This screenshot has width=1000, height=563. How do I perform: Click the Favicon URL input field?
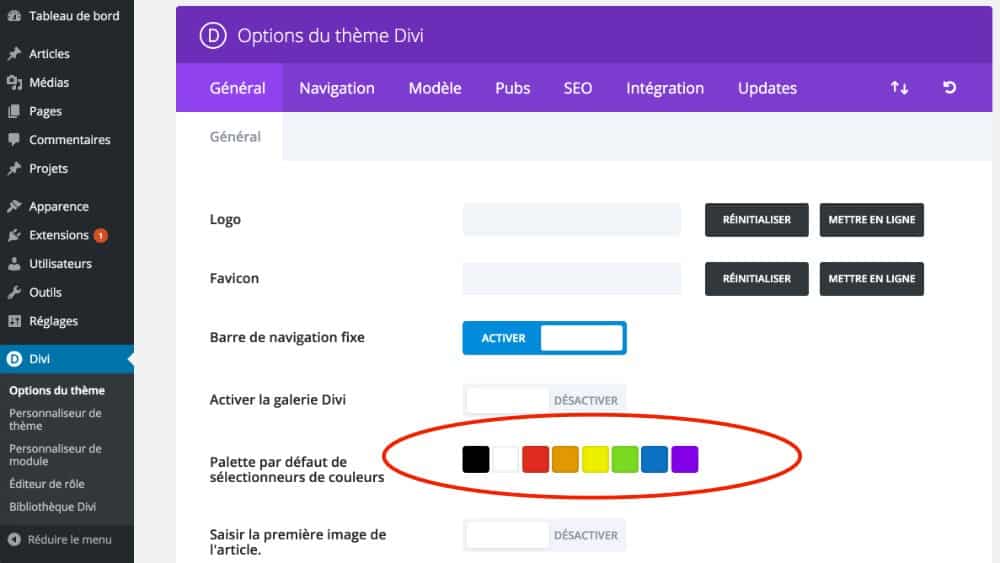(x=571, y=279)
